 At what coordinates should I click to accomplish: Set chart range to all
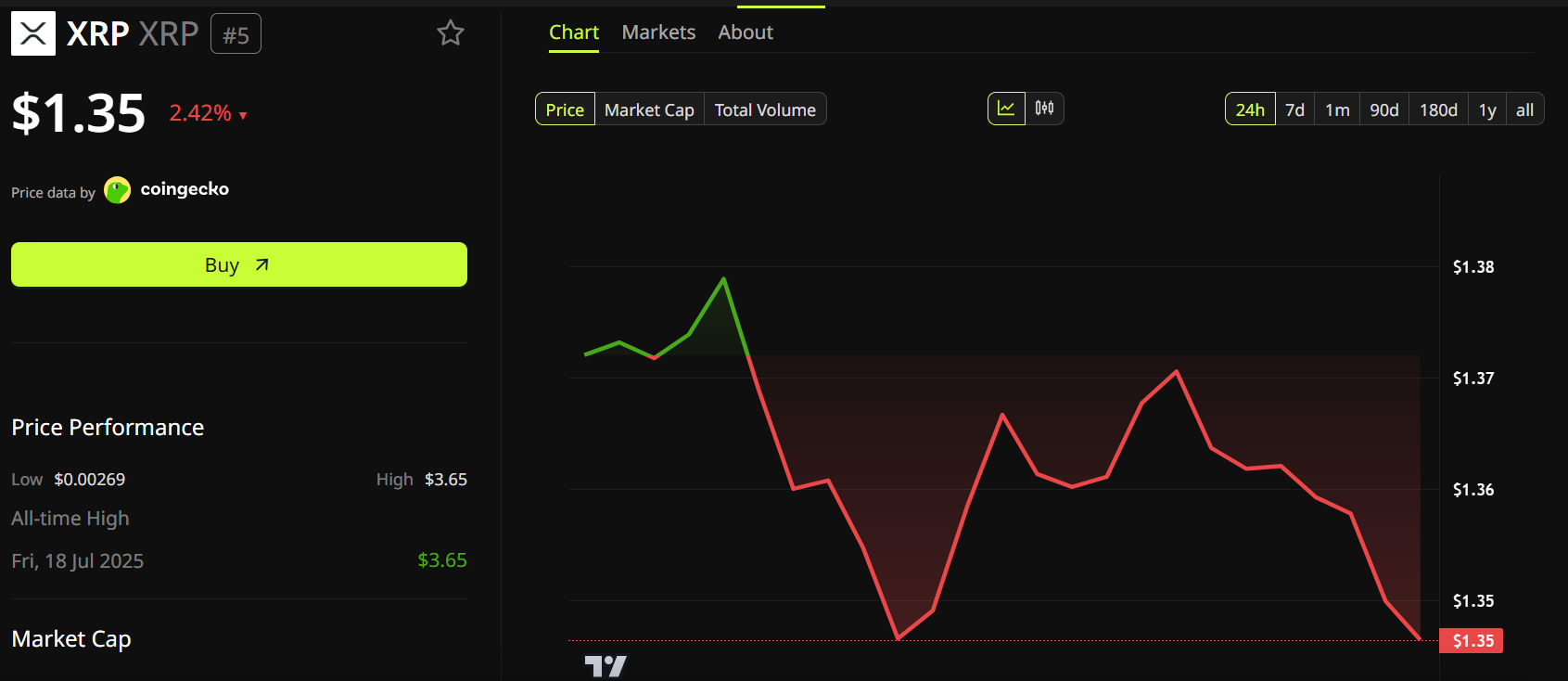coord(1524,109)
